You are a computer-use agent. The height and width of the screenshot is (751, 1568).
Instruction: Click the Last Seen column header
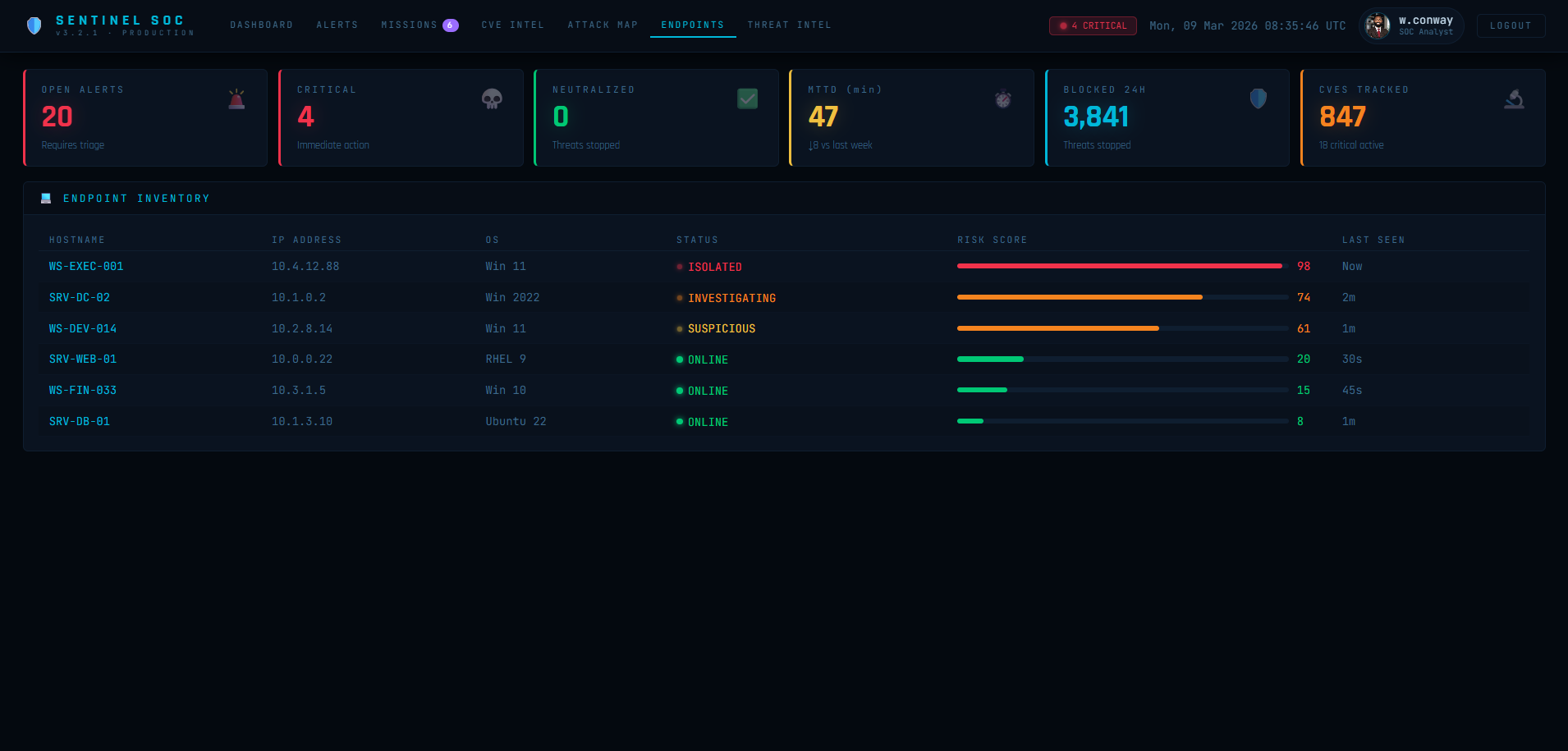[x=1373, y=240]
